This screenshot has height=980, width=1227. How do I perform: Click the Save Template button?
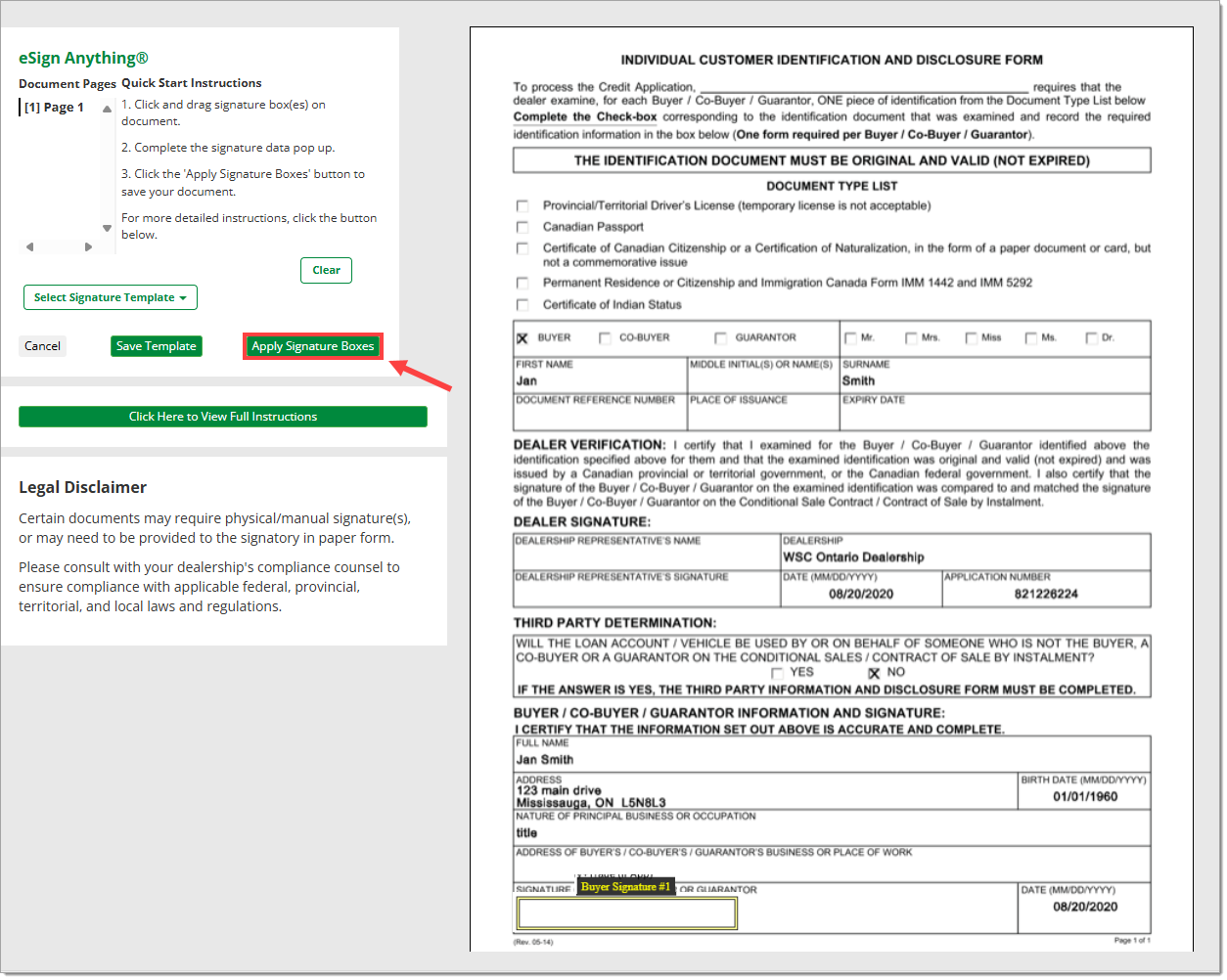pyautogui.click(x=157, y=346)
